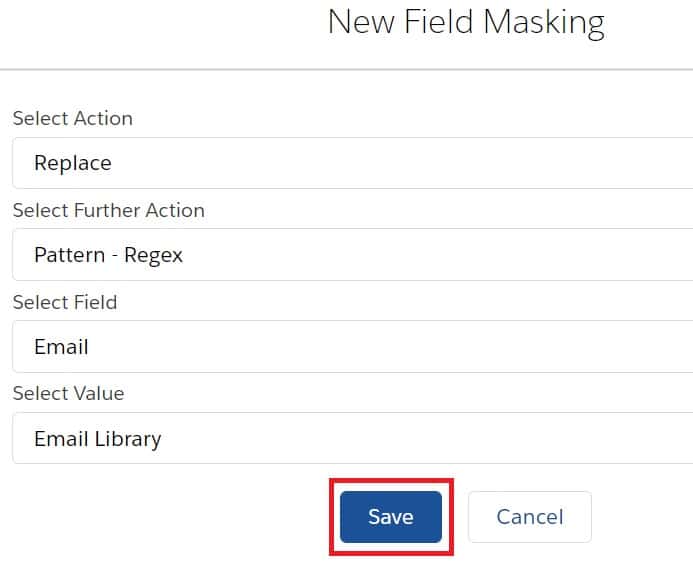Click the 'Select Value' label text
Image resolution: width=693 pixels, height=564 pixels.
pyautogui.click(x=68, y=393)
